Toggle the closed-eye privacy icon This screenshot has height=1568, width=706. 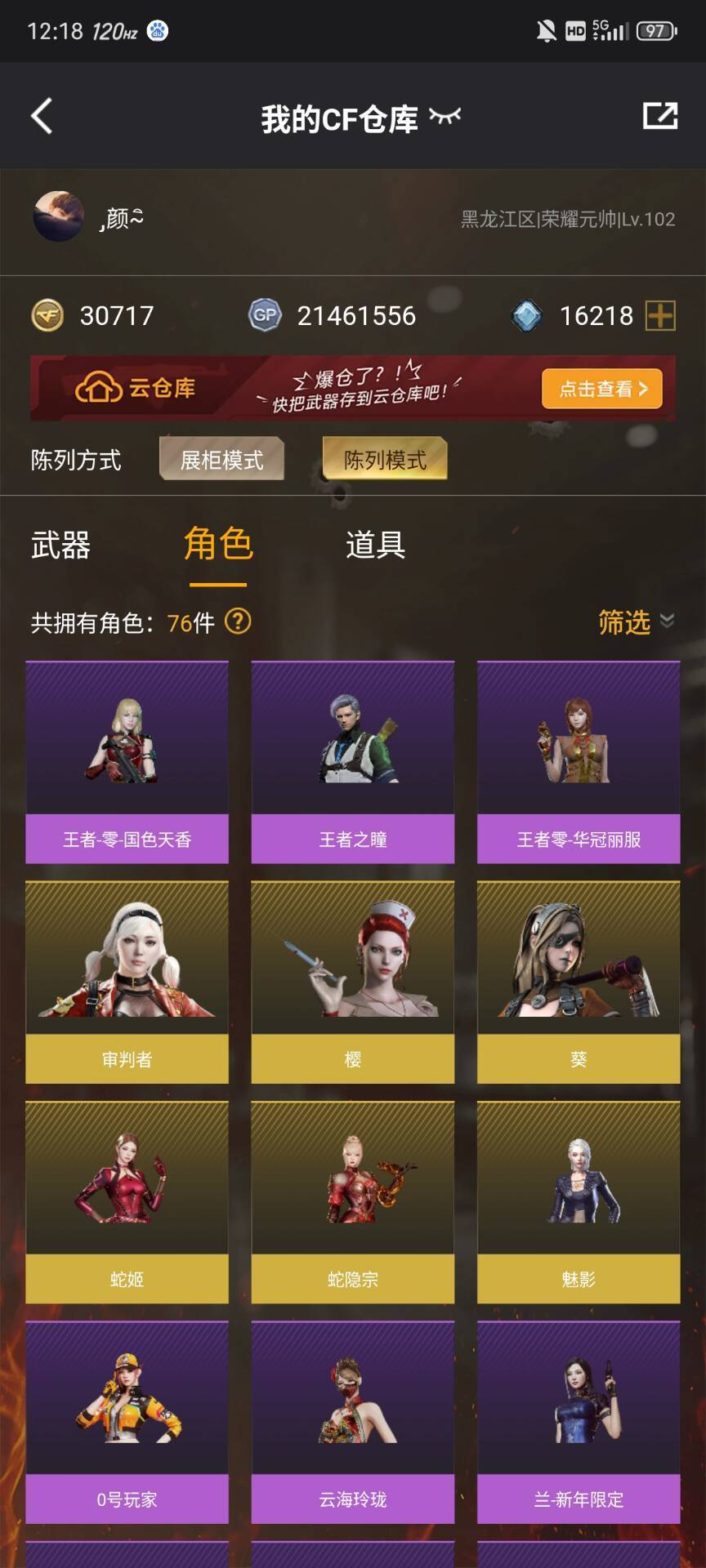[445, 117]
